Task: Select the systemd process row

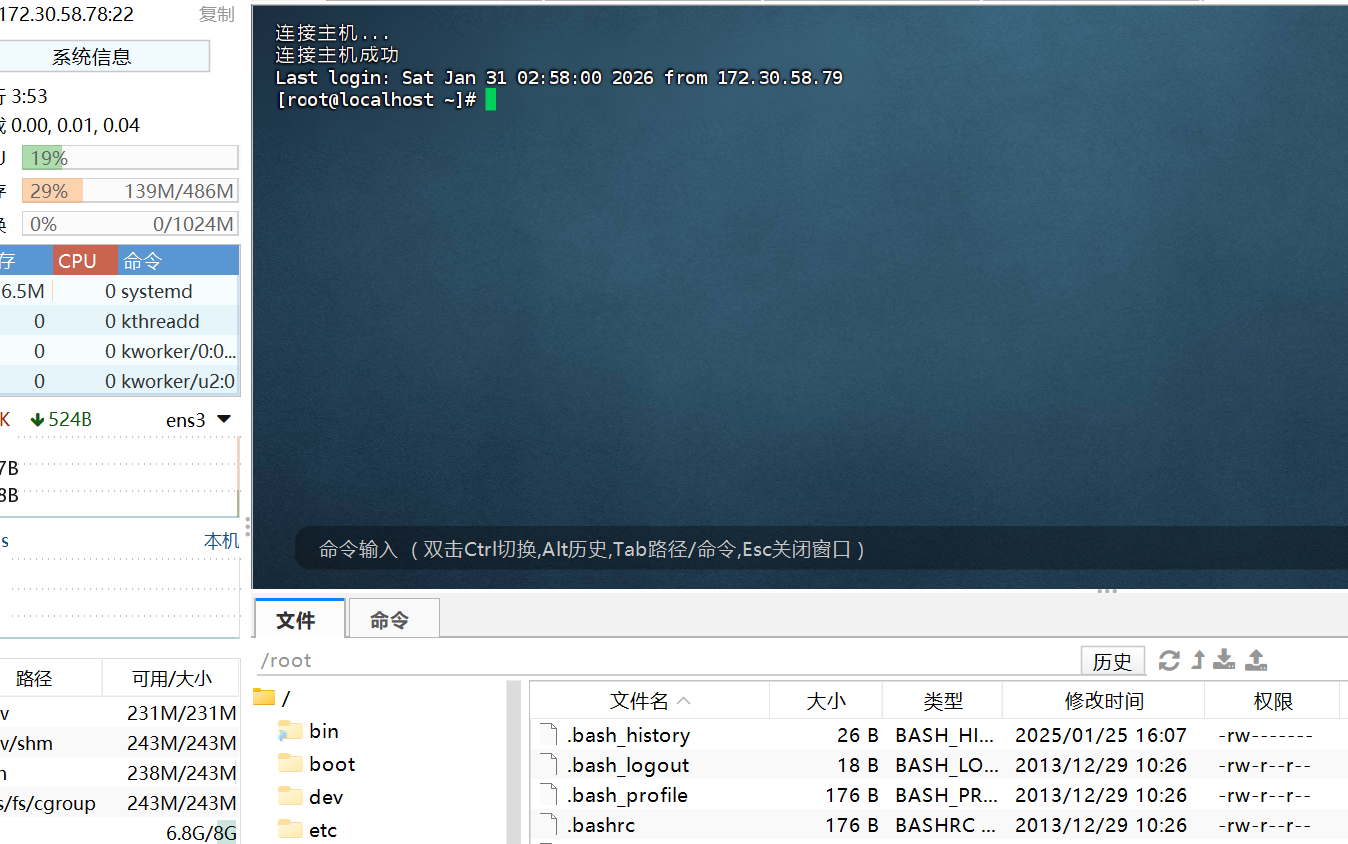Action: 119,291
